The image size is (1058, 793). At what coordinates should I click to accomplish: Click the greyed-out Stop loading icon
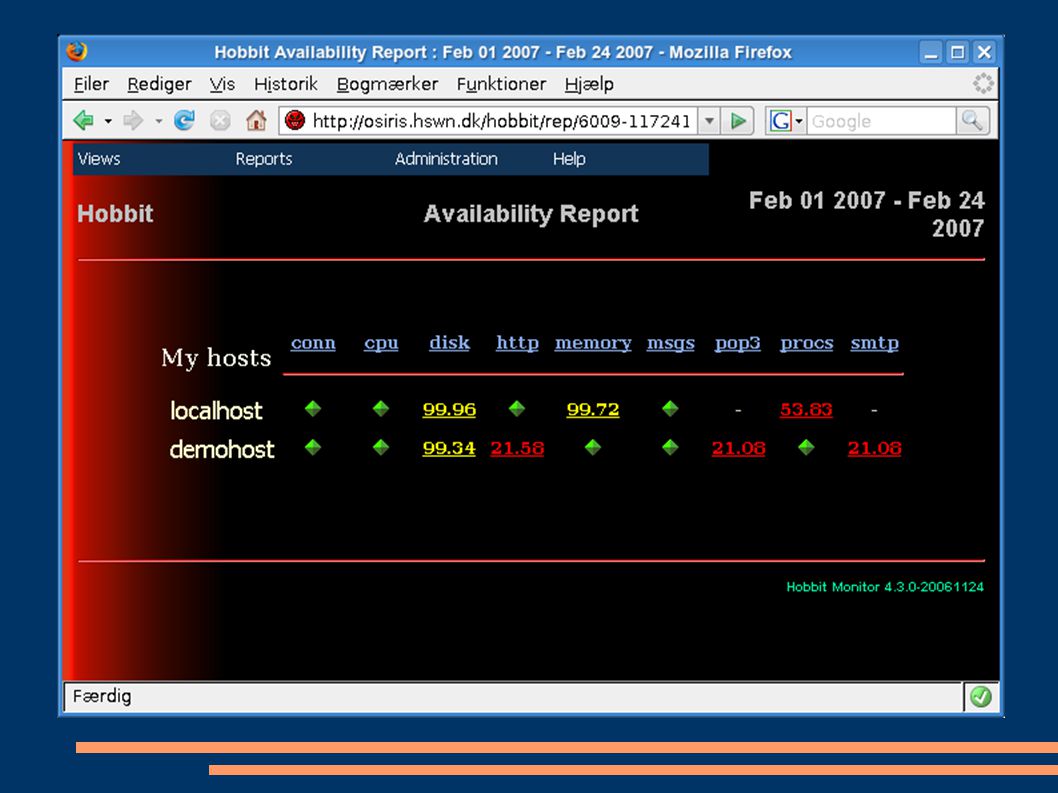pos(220,121)
